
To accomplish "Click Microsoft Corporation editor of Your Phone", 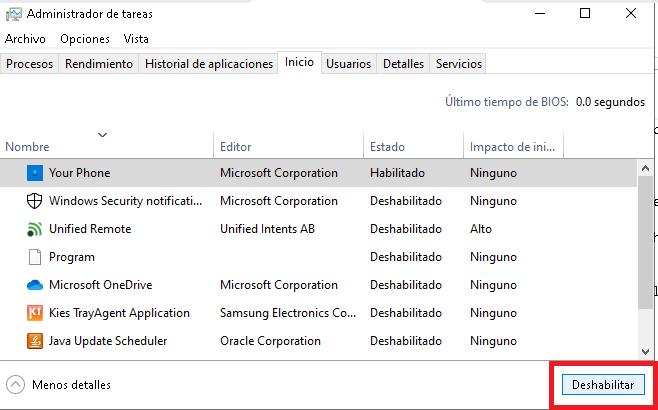I will pos(279,173).
